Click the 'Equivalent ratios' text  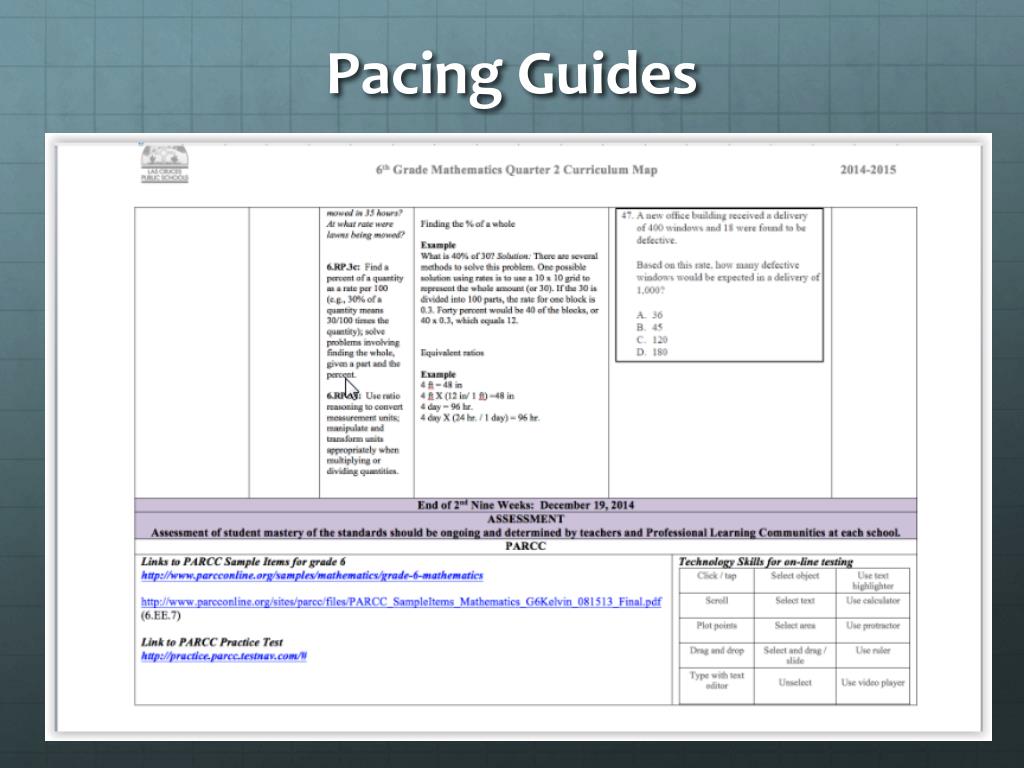(452, 353)
